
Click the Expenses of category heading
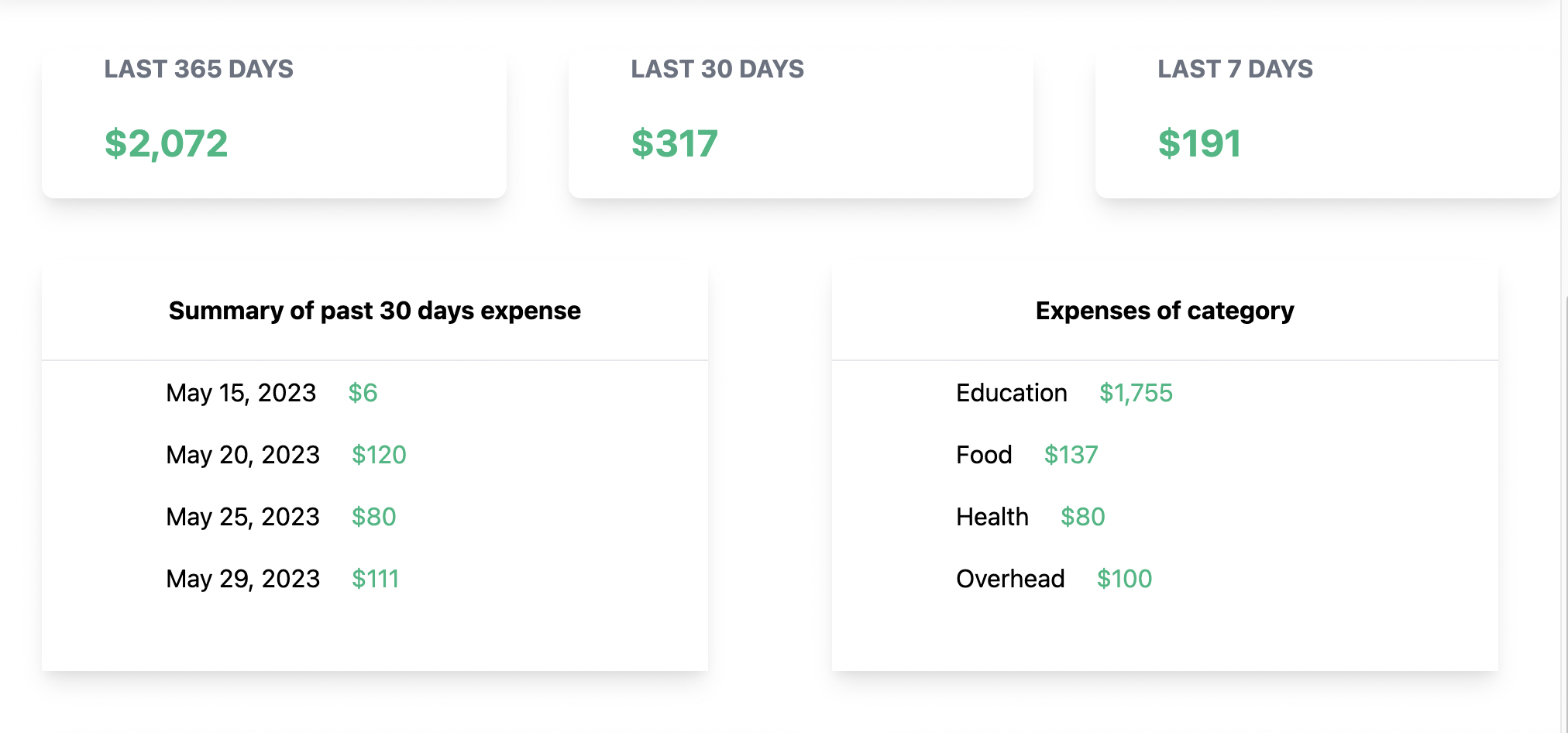1164,310
